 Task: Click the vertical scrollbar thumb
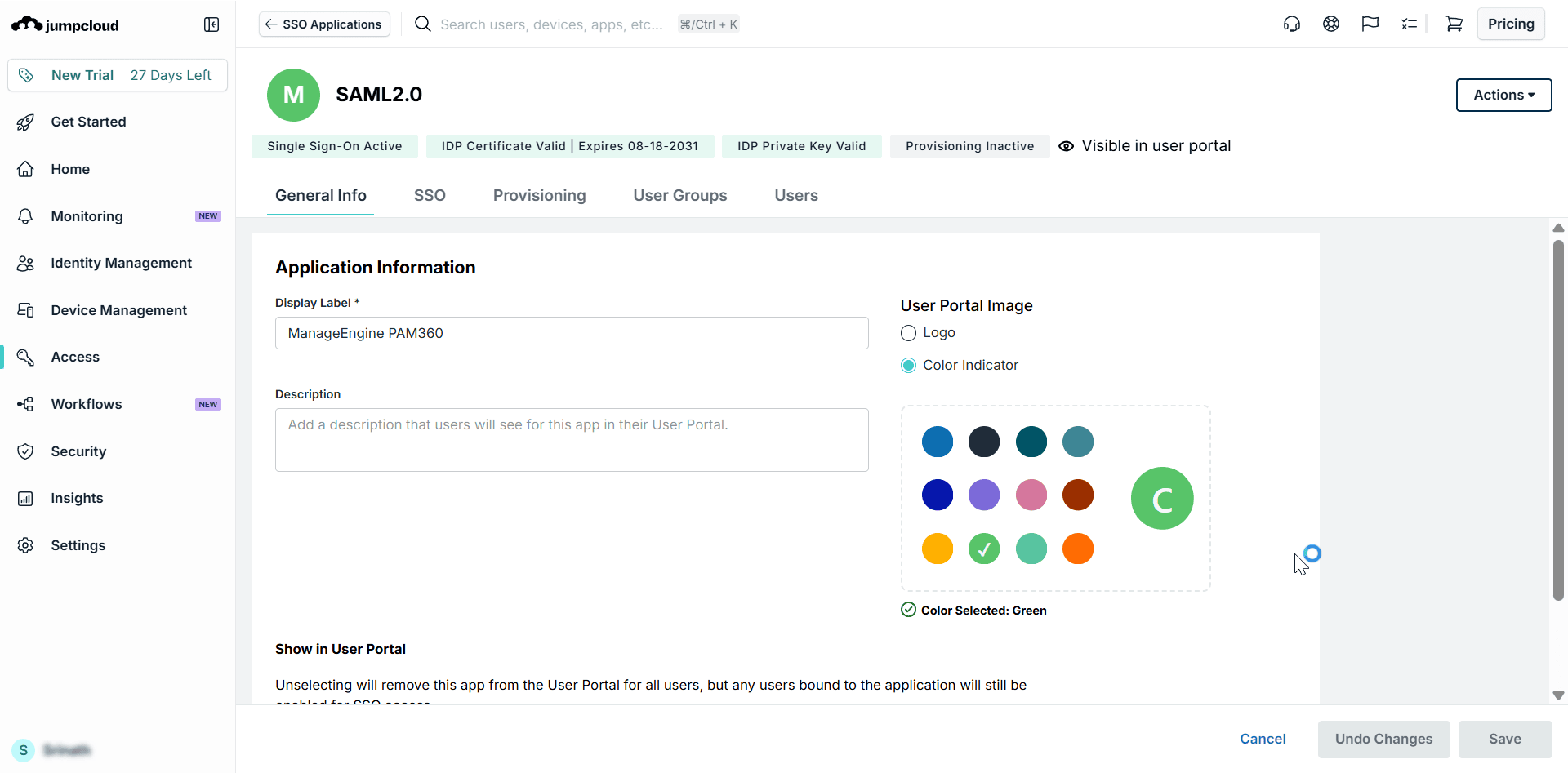[x=1558, y=420]
